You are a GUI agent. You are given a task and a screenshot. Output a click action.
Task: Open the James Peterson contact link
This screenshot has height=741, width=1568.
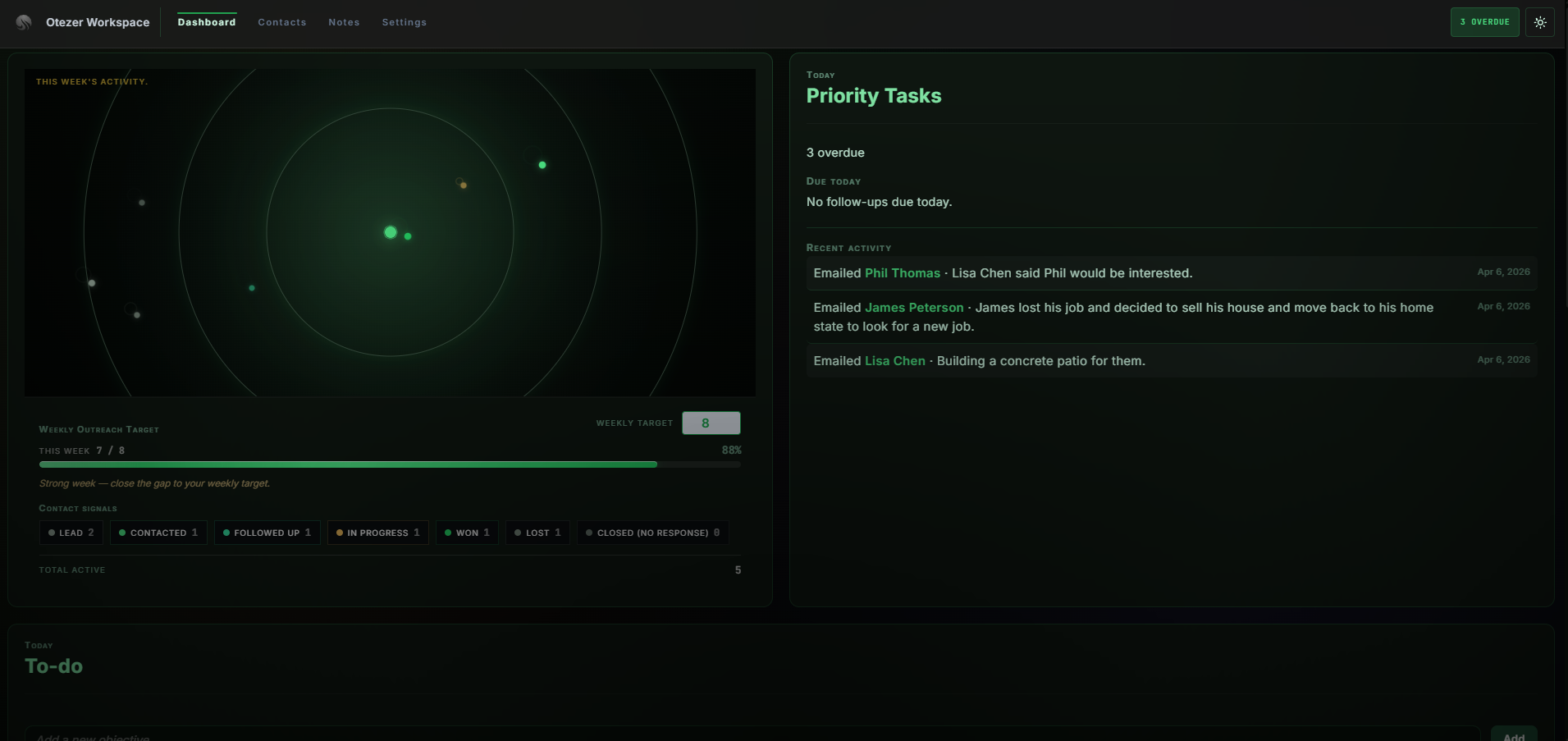coord(914,308)
